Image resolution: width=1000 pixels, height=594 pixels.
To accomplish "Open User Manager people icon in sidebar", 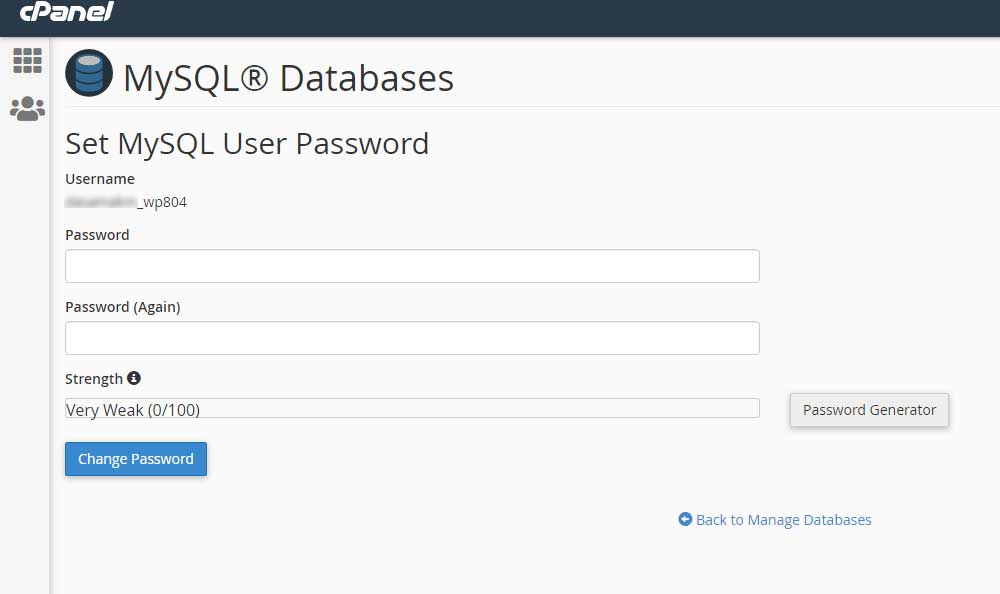I will [27, 108].
